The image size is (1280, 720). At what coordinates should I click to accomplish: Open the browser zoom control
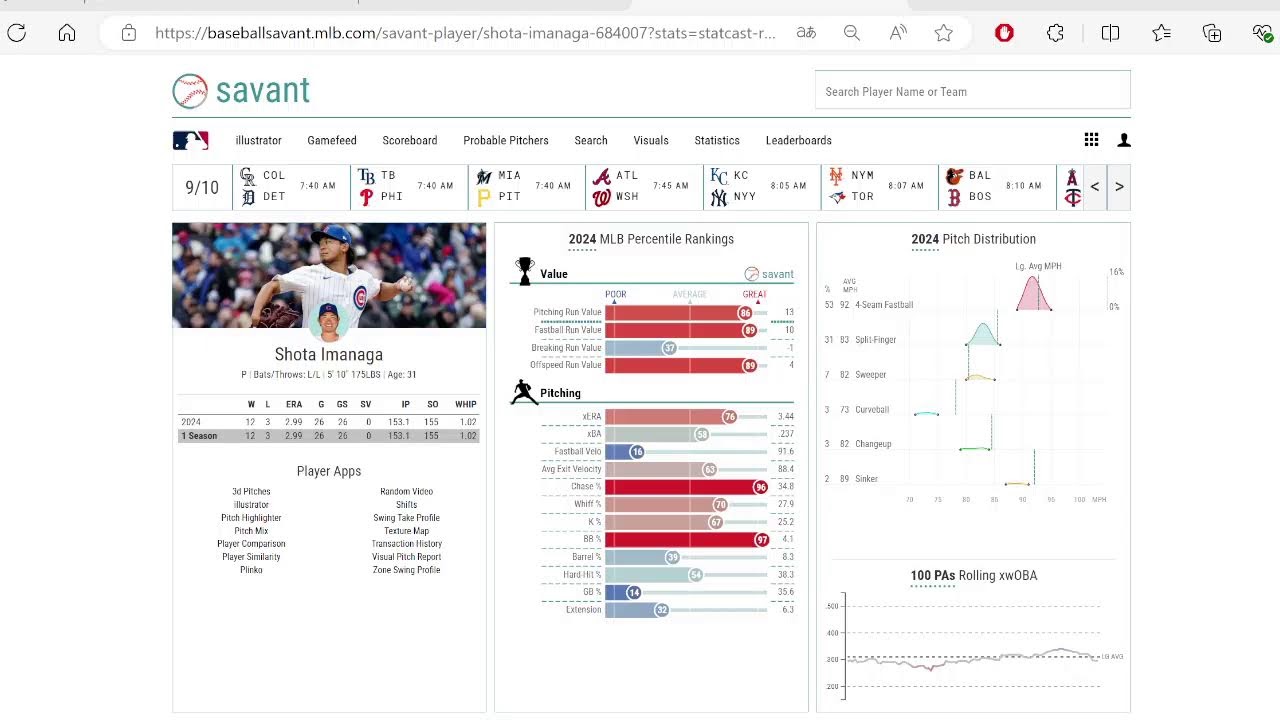coord(852,33)
